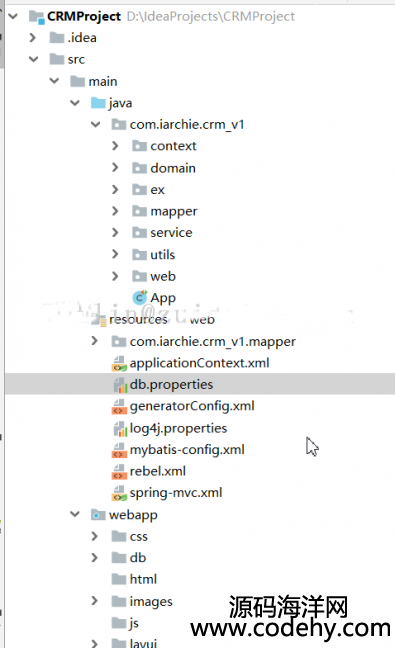Expand the mapper package
Image resolution: width=395 pixels, height=648 pixels.
click(115, 211)
